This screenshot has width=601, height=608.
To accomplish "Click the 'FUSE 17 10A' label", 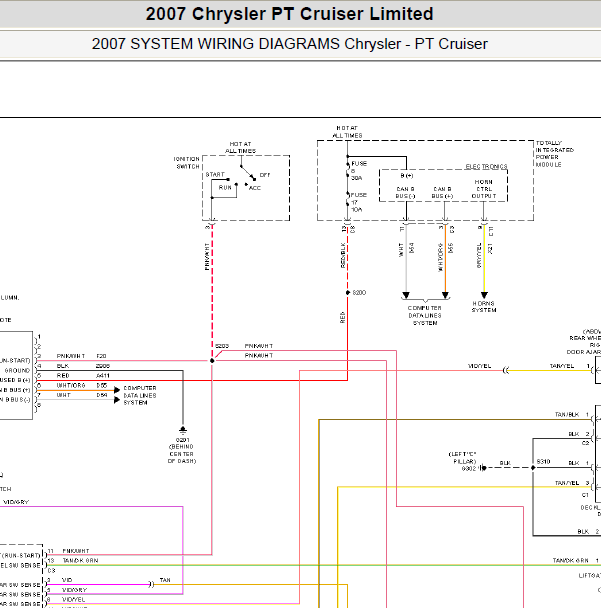I will 358,202.
